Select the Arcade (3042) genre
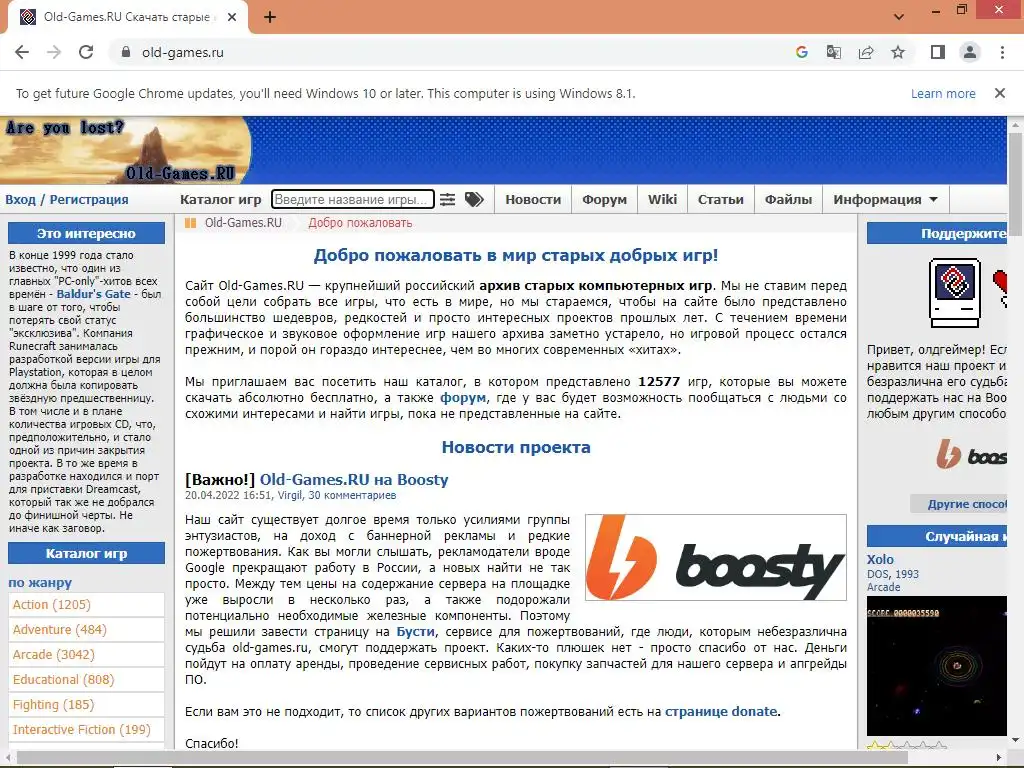This screenshot has height=768, width=1024. pyautogui.click(x=86, y=654)
